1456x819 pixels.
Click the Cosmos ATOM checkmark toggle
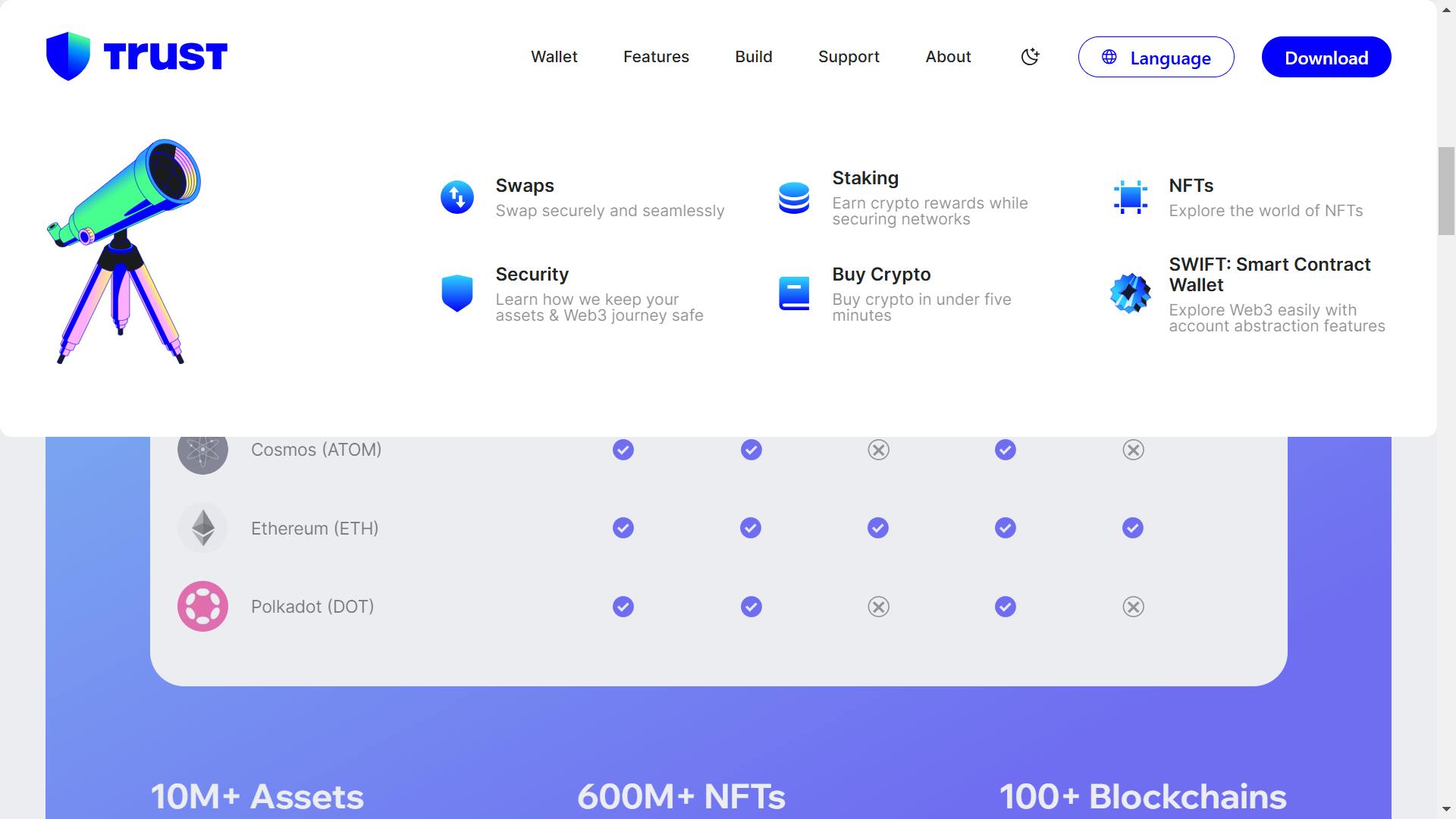[623, 449]
